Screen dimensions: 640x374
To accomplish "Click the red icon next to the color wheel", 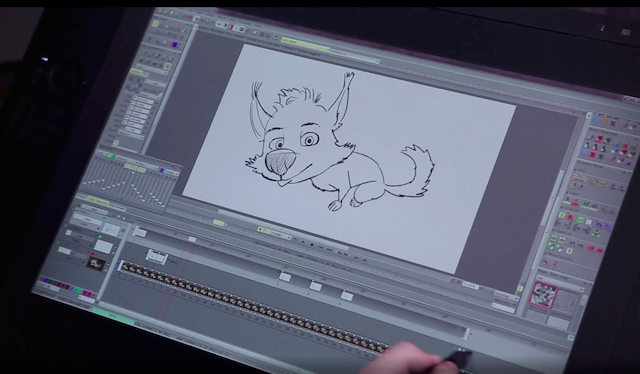I will point(230,27).
